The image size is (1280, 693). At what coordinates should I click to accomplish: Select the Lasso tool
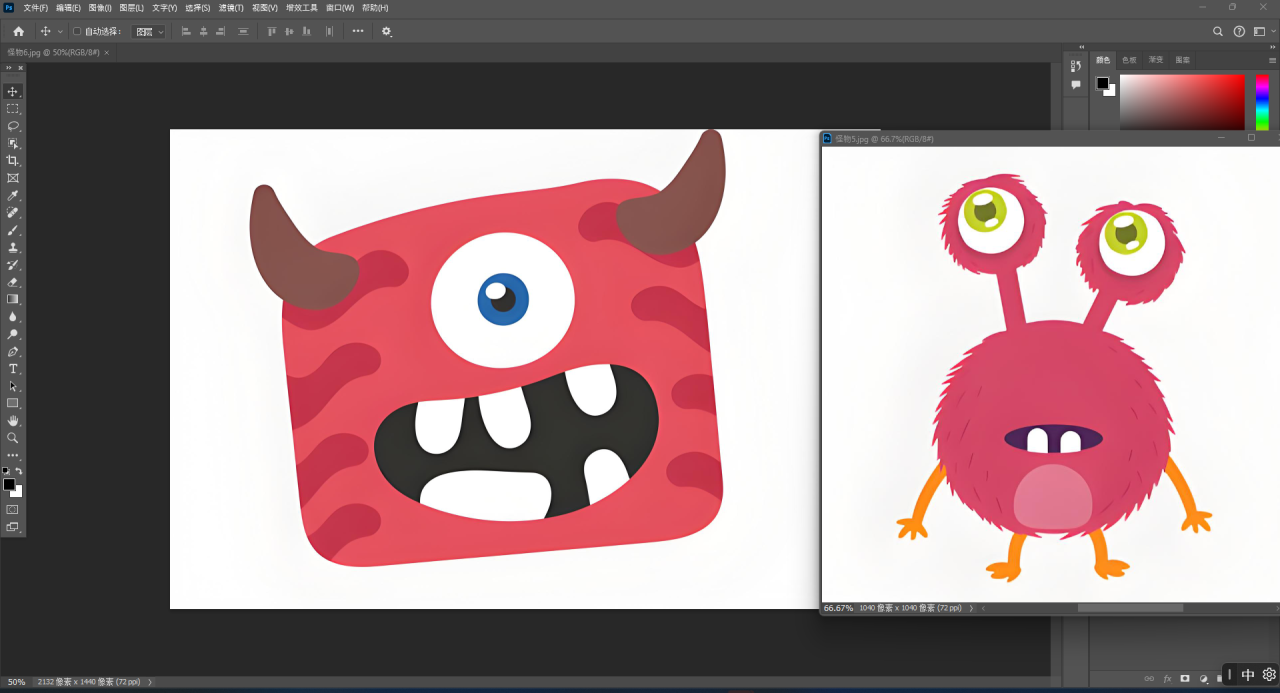pyautogui.click(x=13, y=126)
